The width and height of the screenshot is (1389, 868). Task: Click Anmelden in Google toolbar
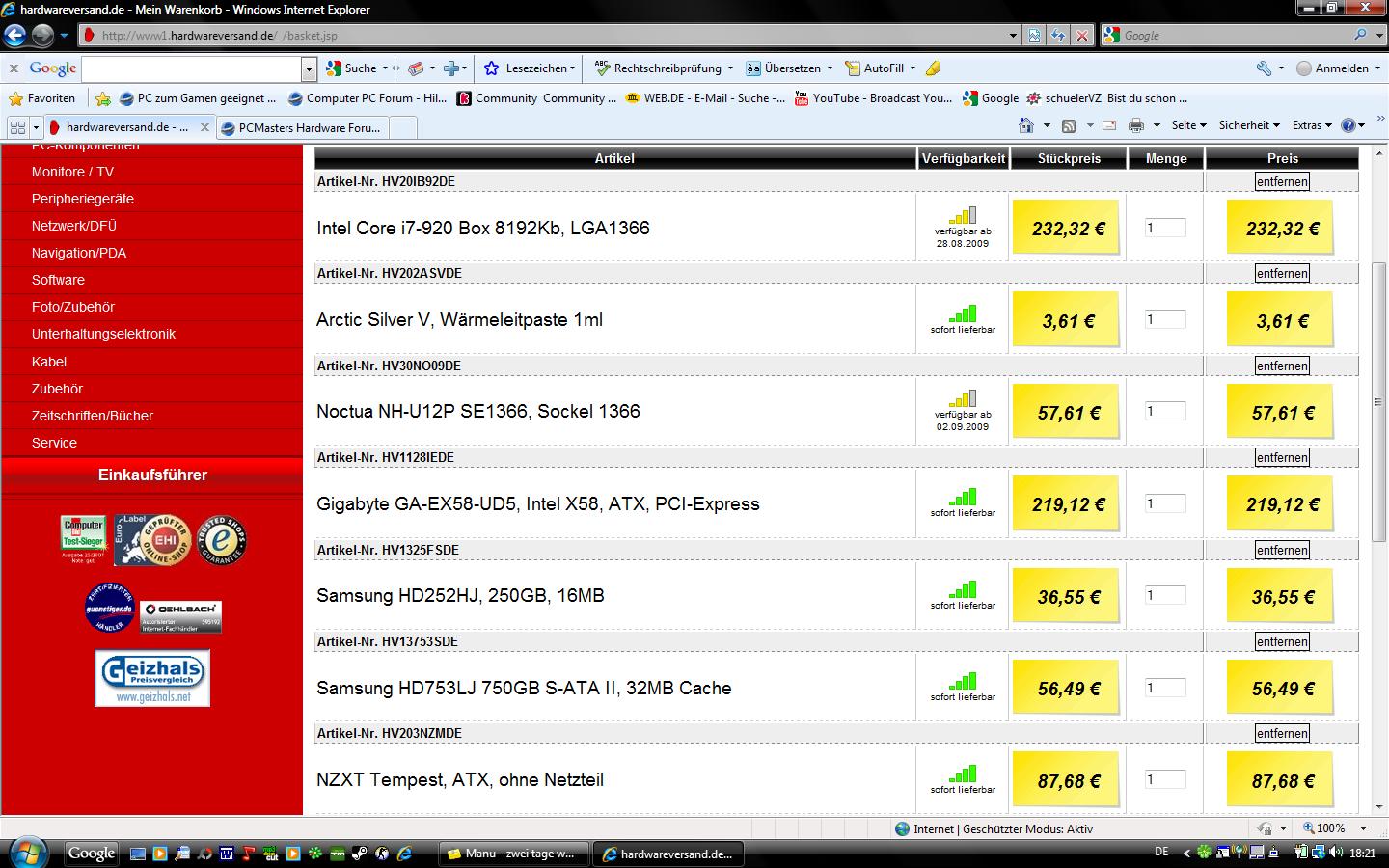tap(1332, 68)
